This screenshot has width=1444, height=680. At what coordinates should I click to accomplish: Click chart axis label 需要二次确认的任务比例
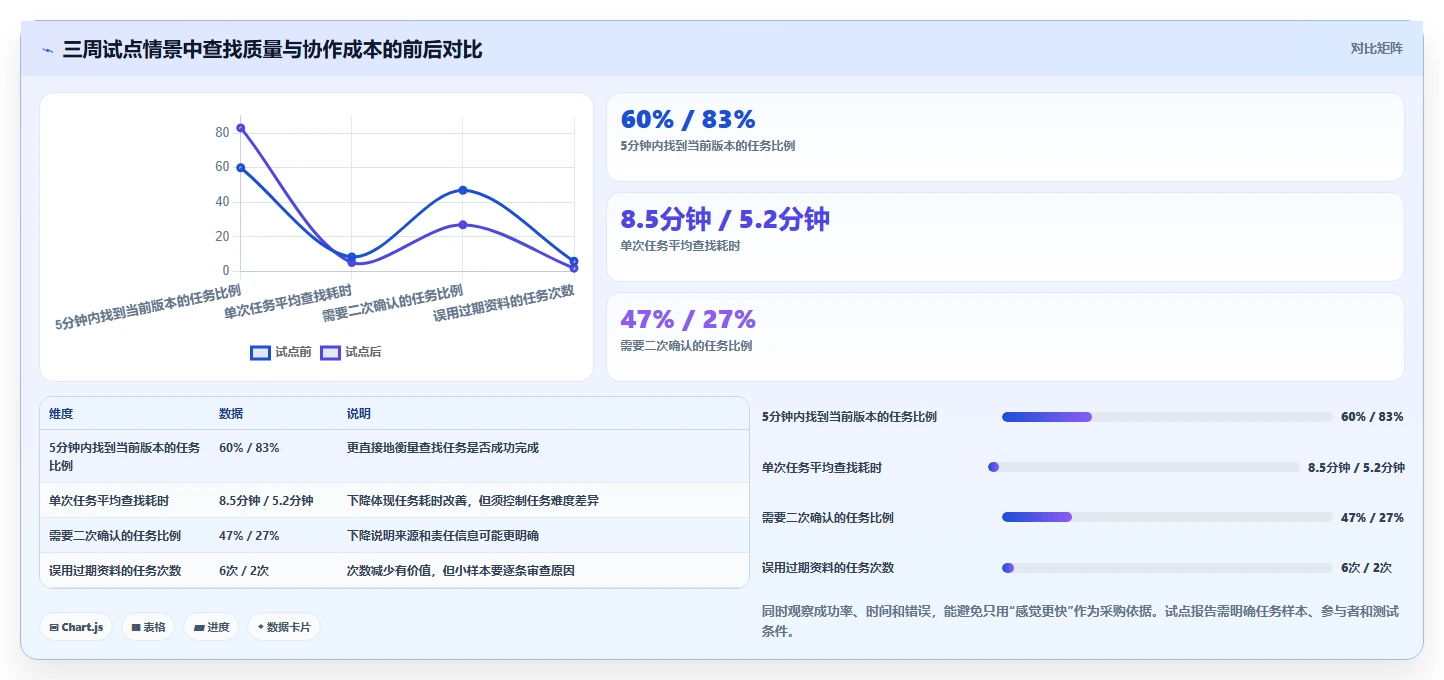click(393, 303)
